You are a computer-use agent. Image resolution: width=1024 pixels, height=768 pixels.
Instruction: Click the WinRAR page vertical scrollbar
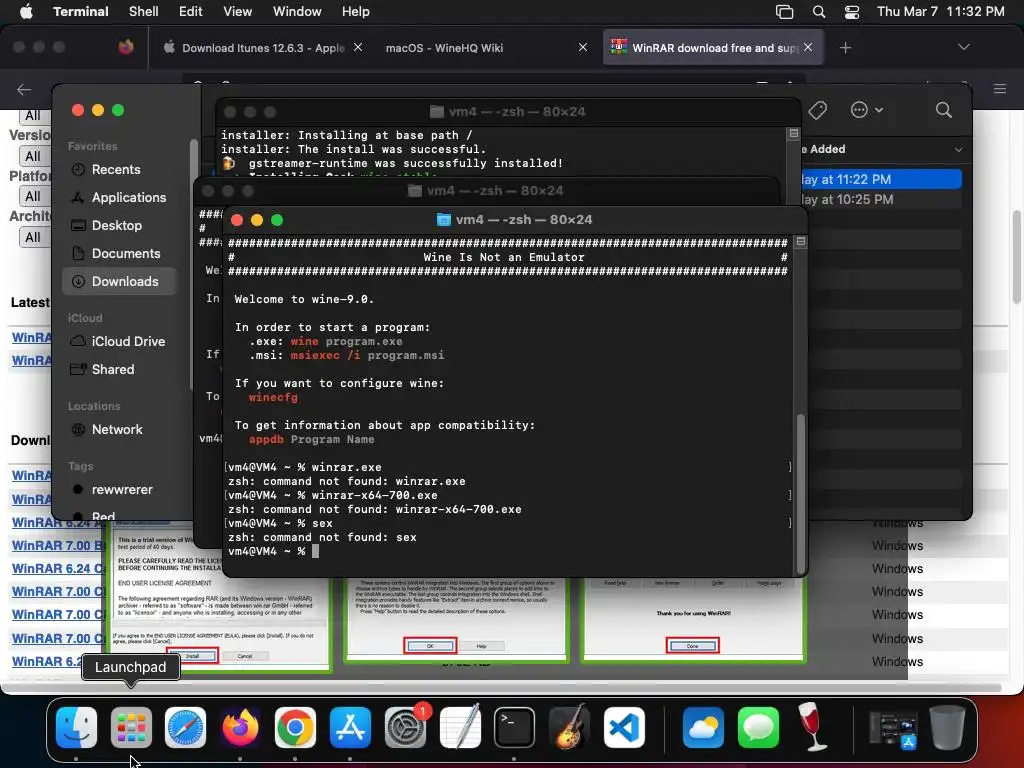[x=1016, y=255]
